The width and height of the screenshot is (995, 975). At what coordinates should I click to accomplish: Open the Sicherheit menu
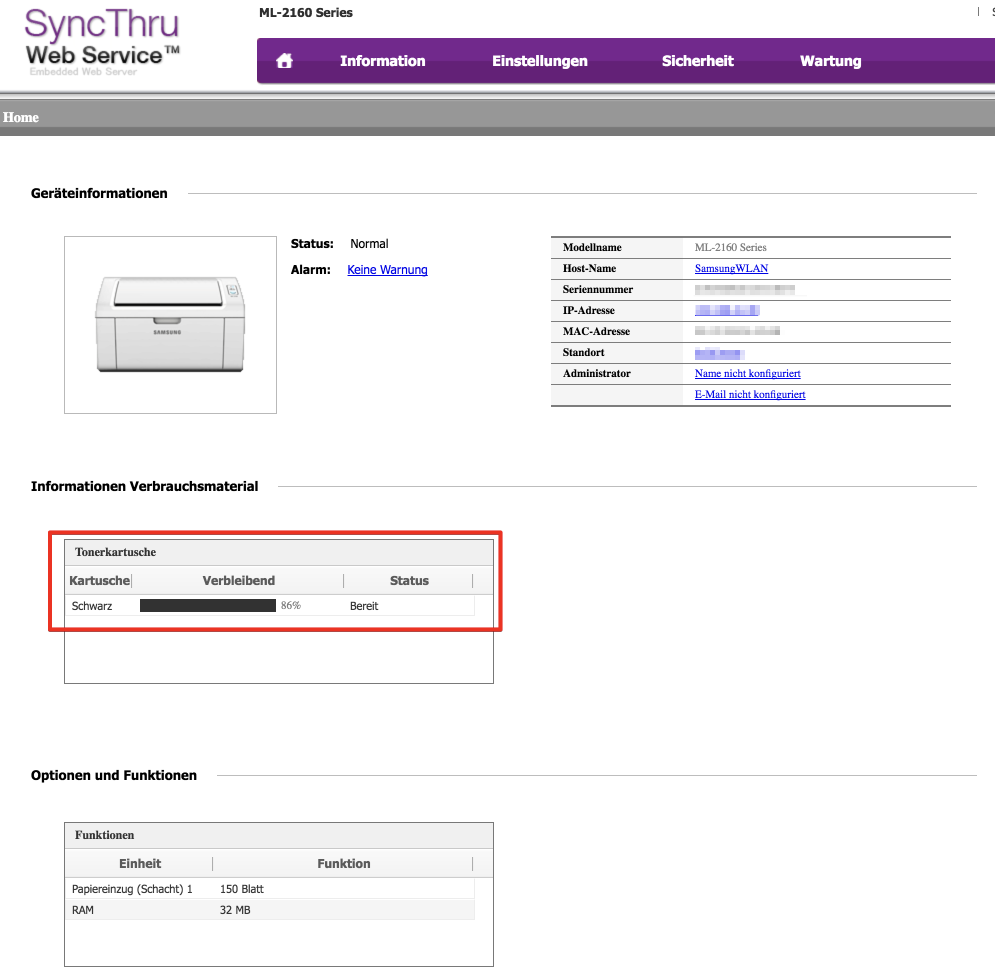coord(697,61)
